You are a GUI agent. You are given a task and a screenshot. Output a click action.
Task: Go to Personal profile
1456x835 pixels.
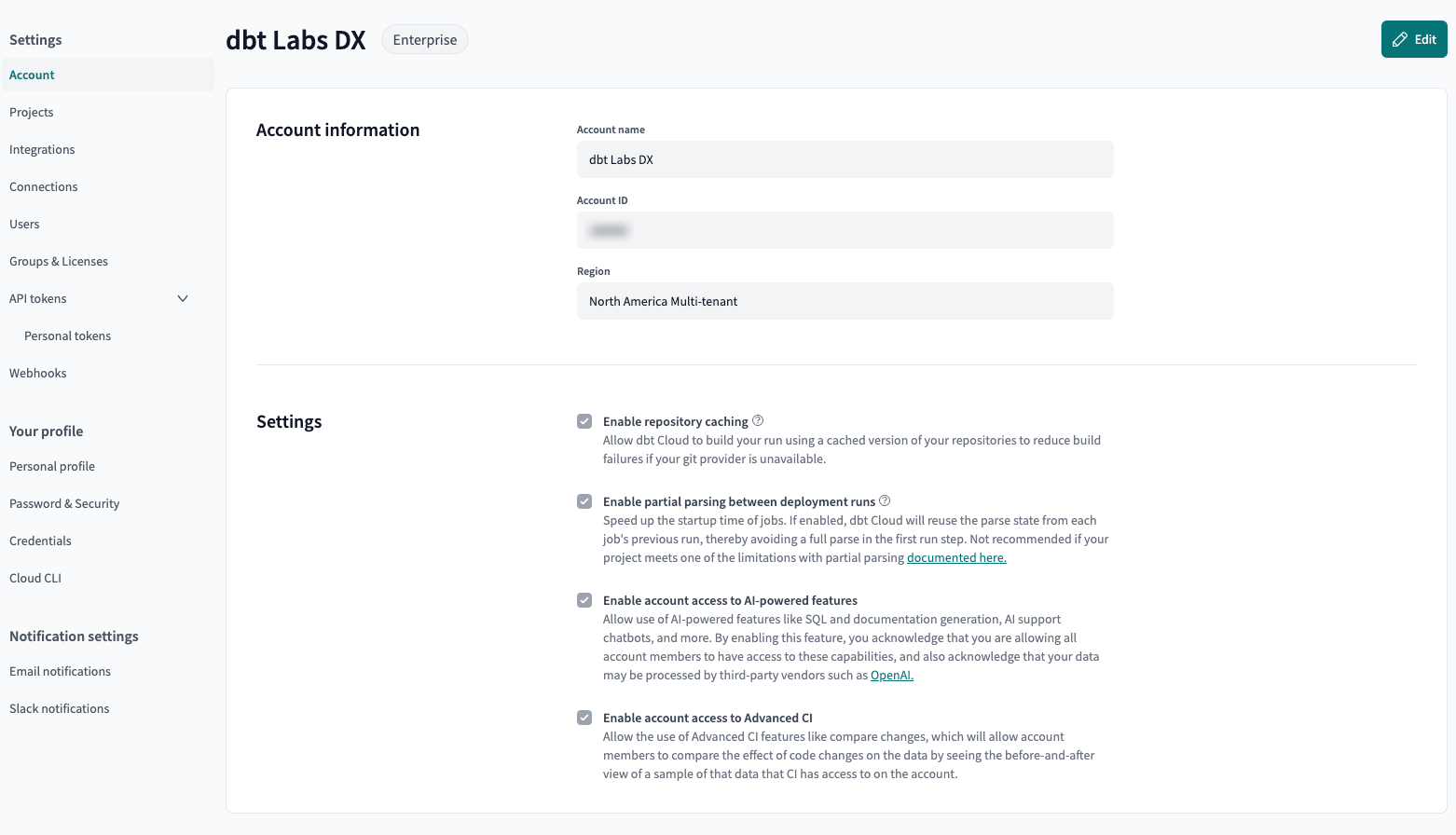click(x=51, y=466)
